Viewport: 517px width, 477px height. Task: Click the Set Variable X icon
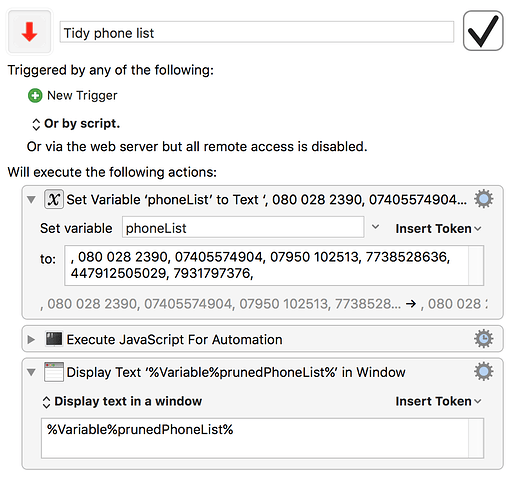(54, 199)
